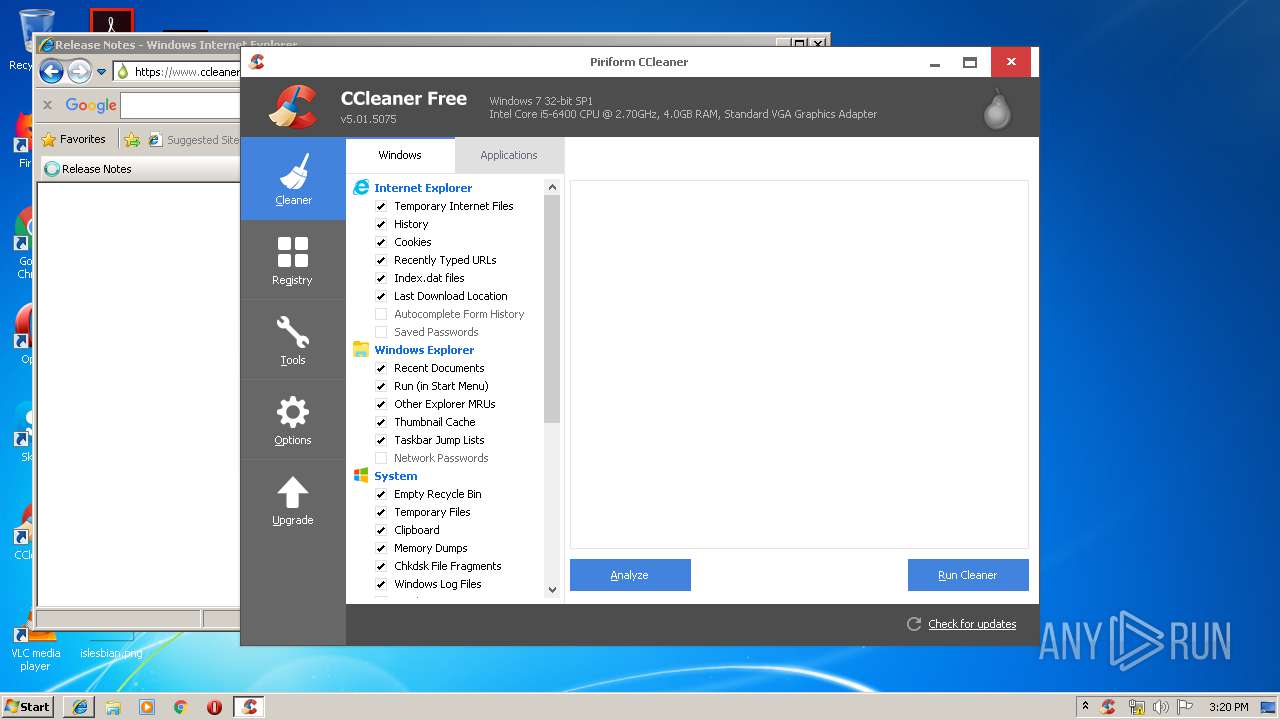Click the Internet Explorer category icon
The width and height of the screenshot is (1280, 720).
click(x=361, y=187)
